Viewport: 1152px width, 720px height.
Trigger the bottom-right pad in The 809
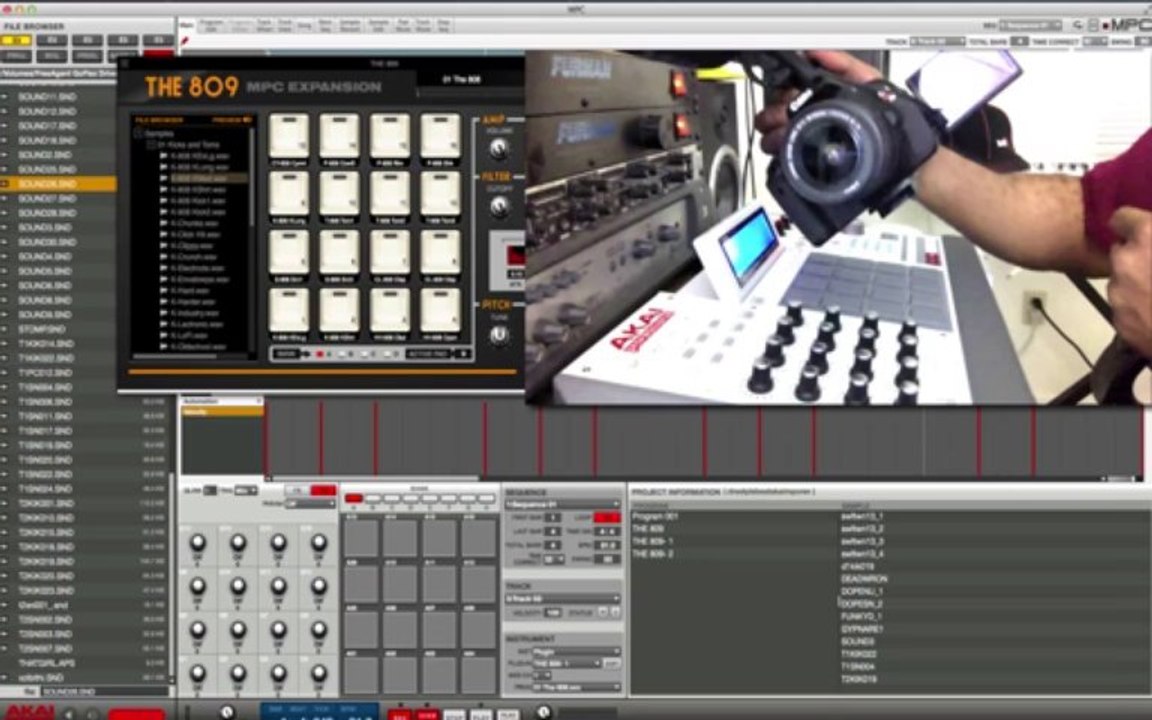pos(440,310)
